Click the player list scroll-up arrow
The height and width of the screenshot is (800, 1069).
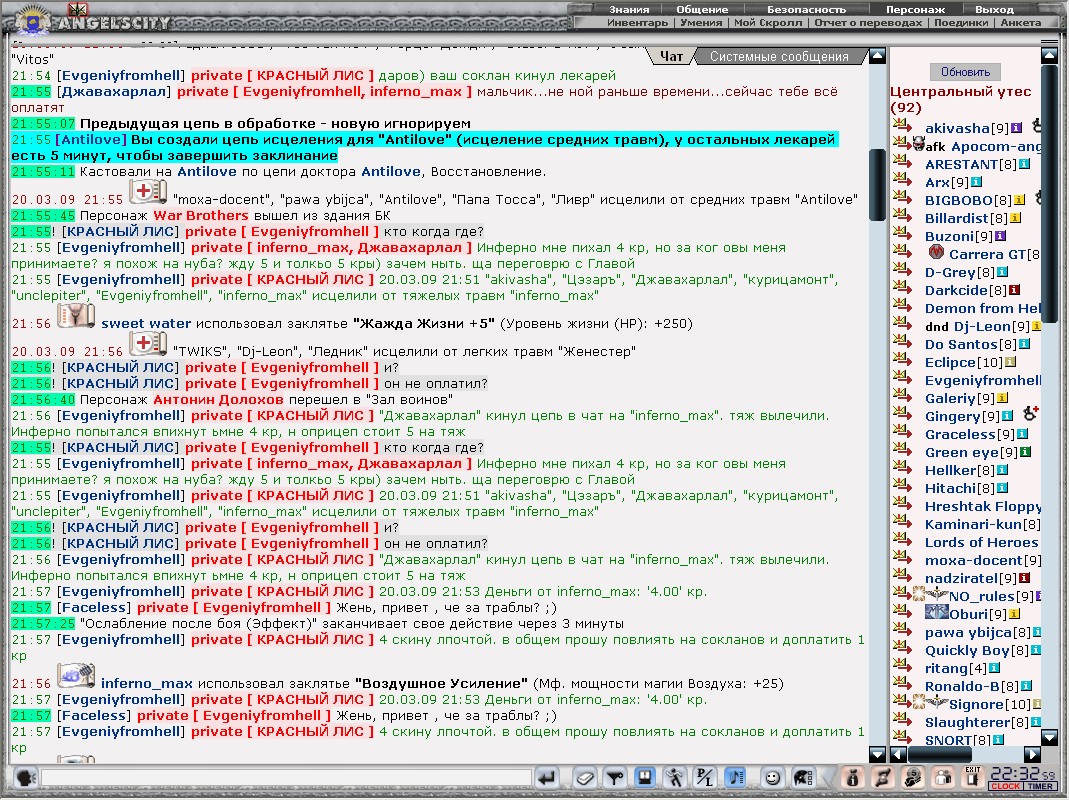(1049, 57)
